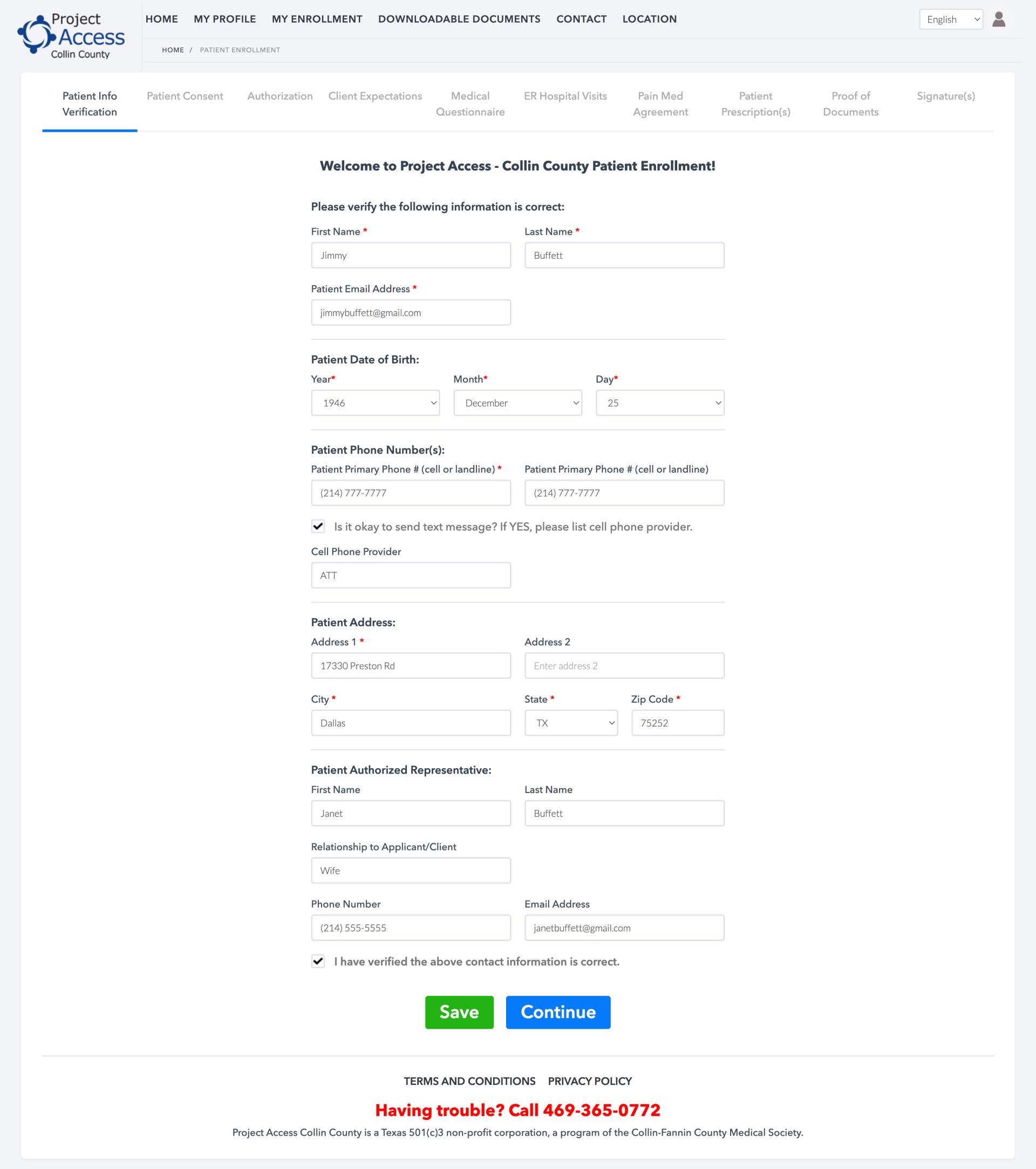The image size is (1036, 1169).
Task: Click the representative First Name field containing Janet
Action: coord(411,813)
